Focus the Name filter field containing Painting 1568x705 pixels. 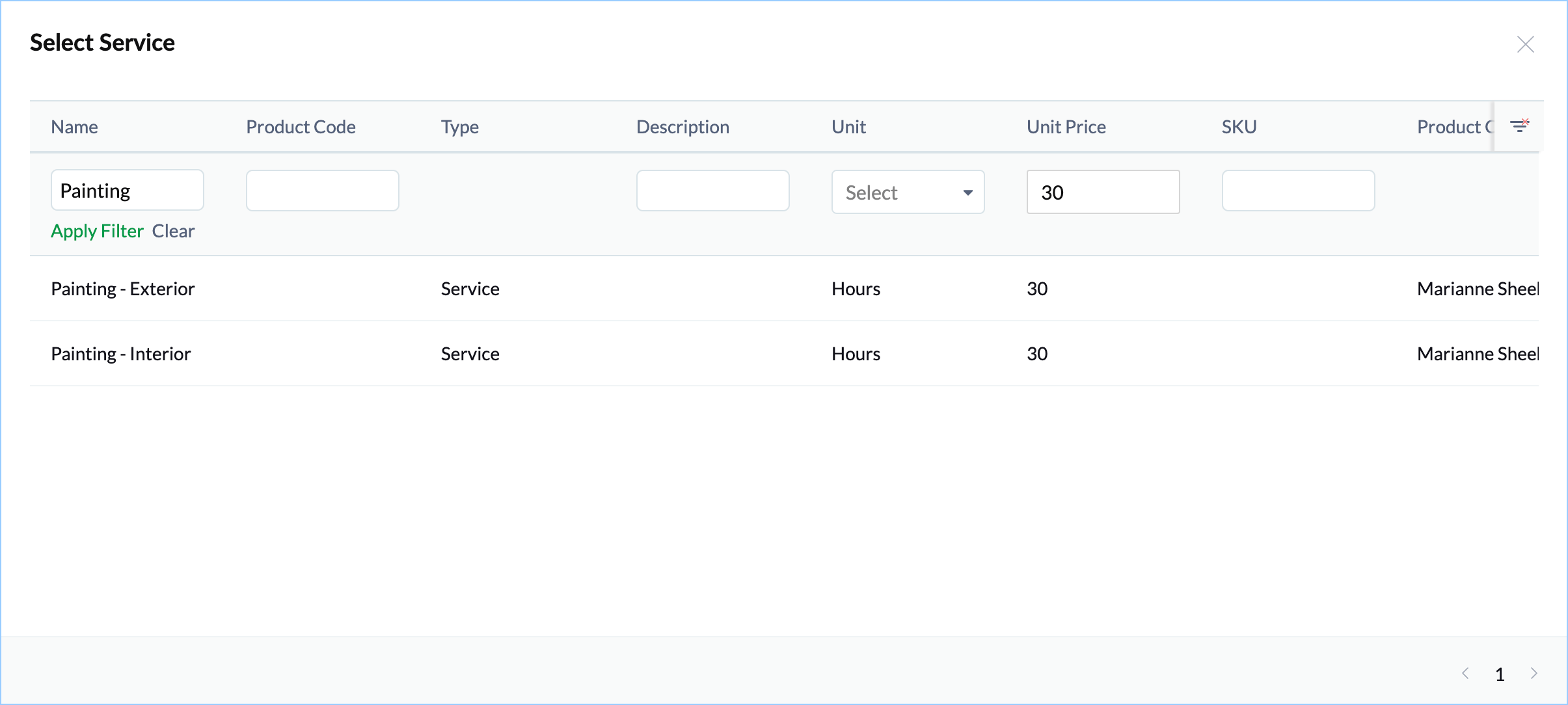click(x=127, y=191)
